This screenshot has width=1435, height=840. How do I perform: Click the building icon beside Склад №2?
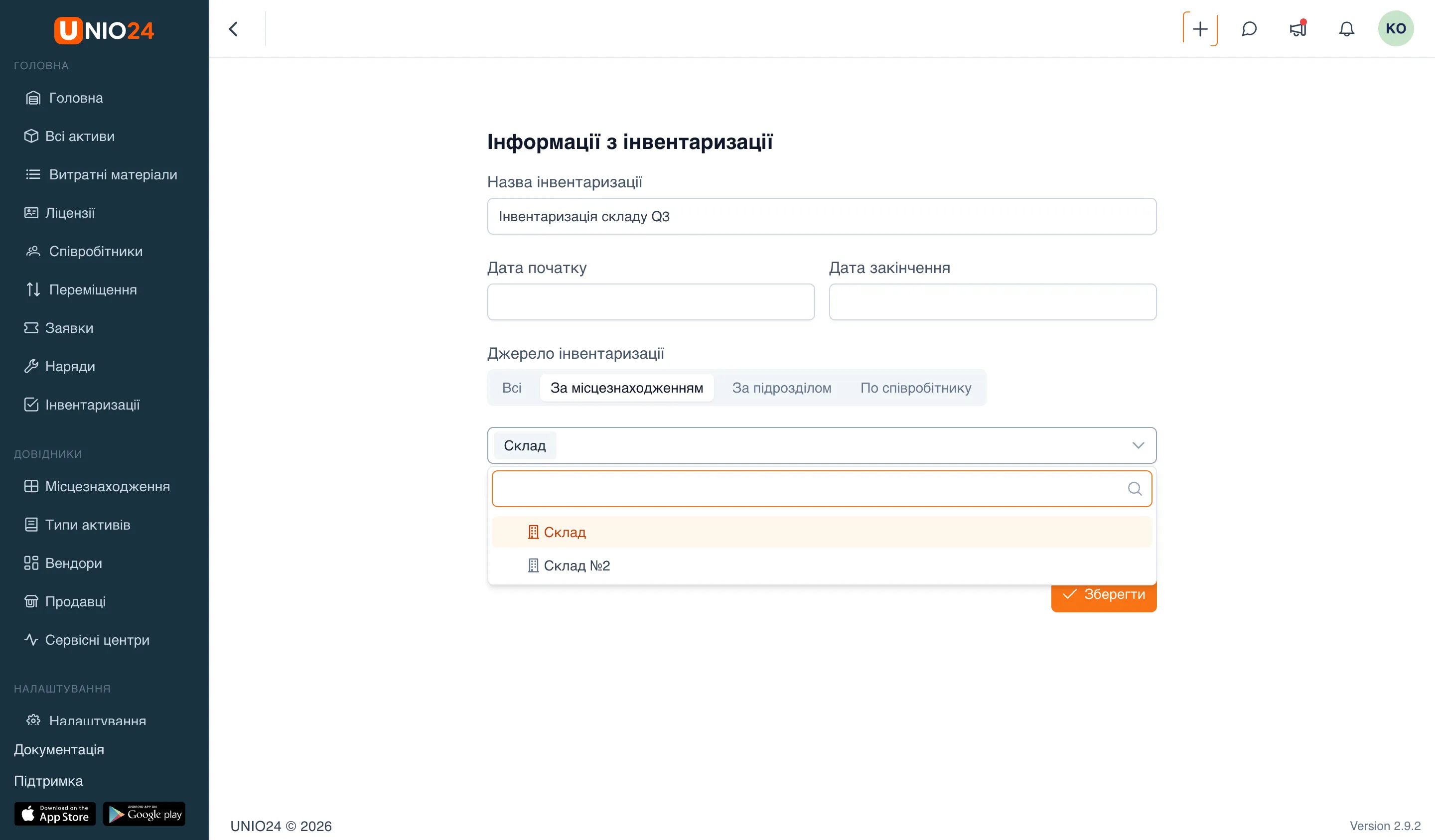[533, 565]
